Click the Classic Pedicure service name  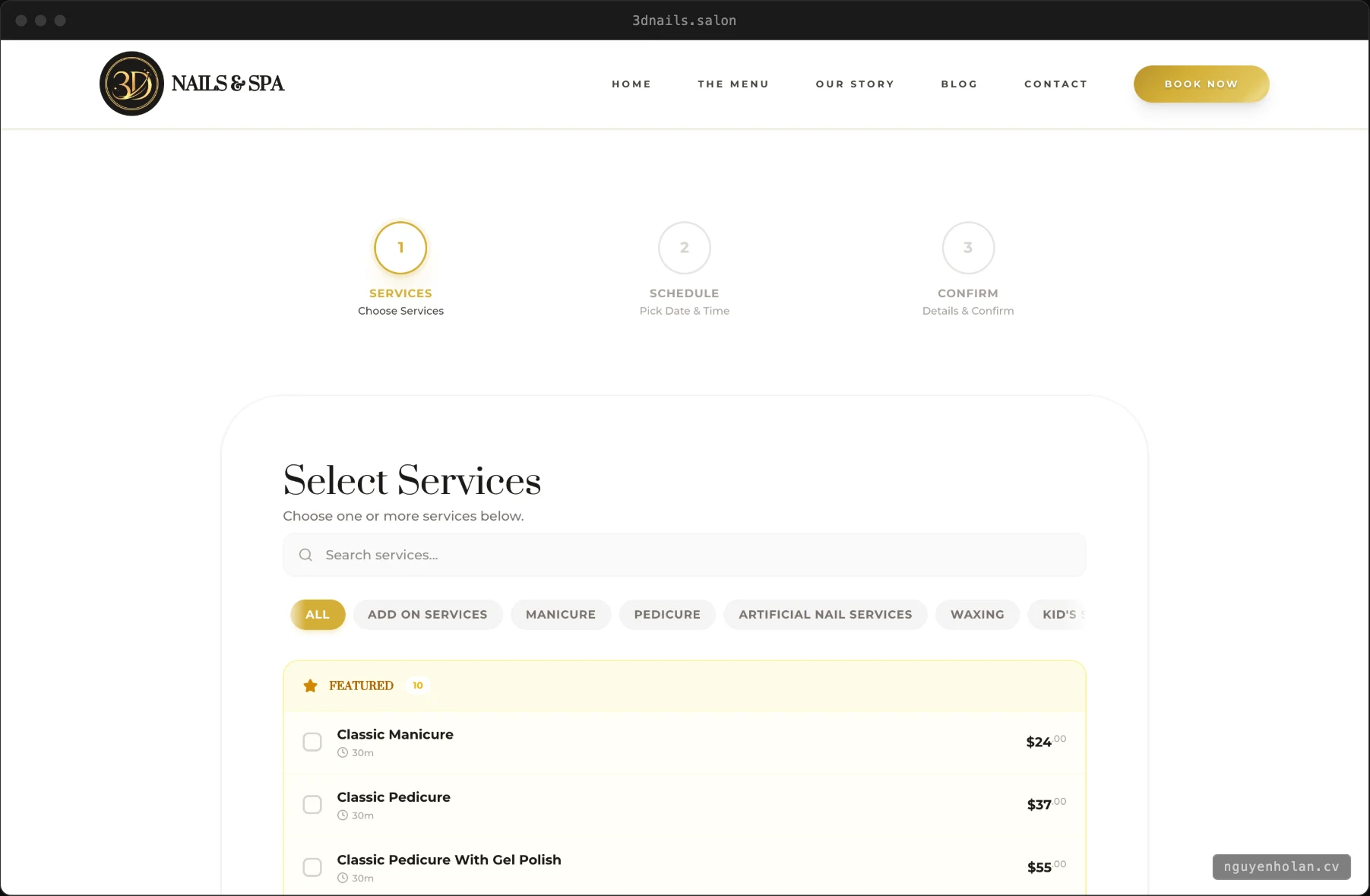point(394,797)
